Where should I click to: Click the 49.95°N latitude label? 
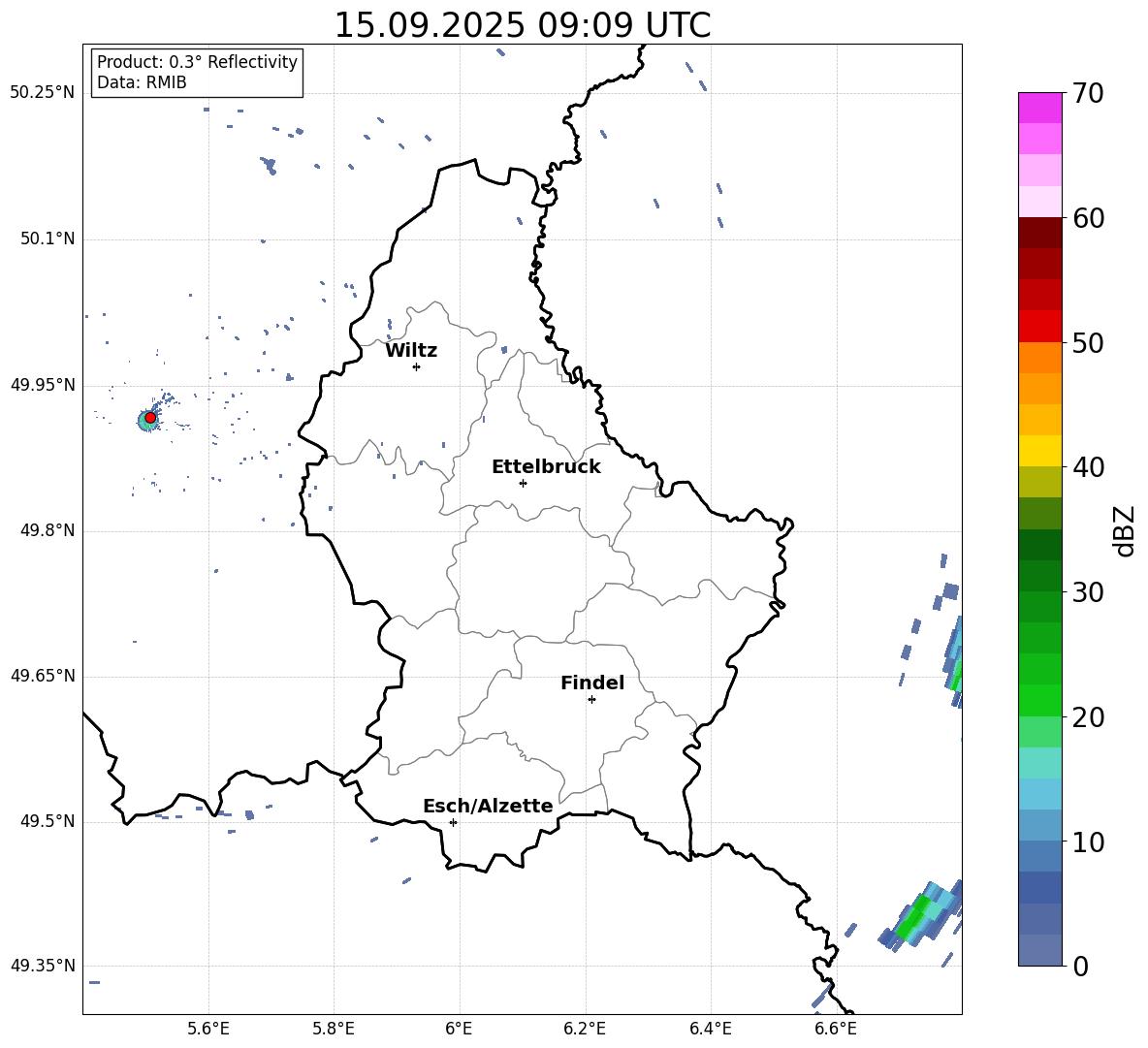tap(43, 385)
